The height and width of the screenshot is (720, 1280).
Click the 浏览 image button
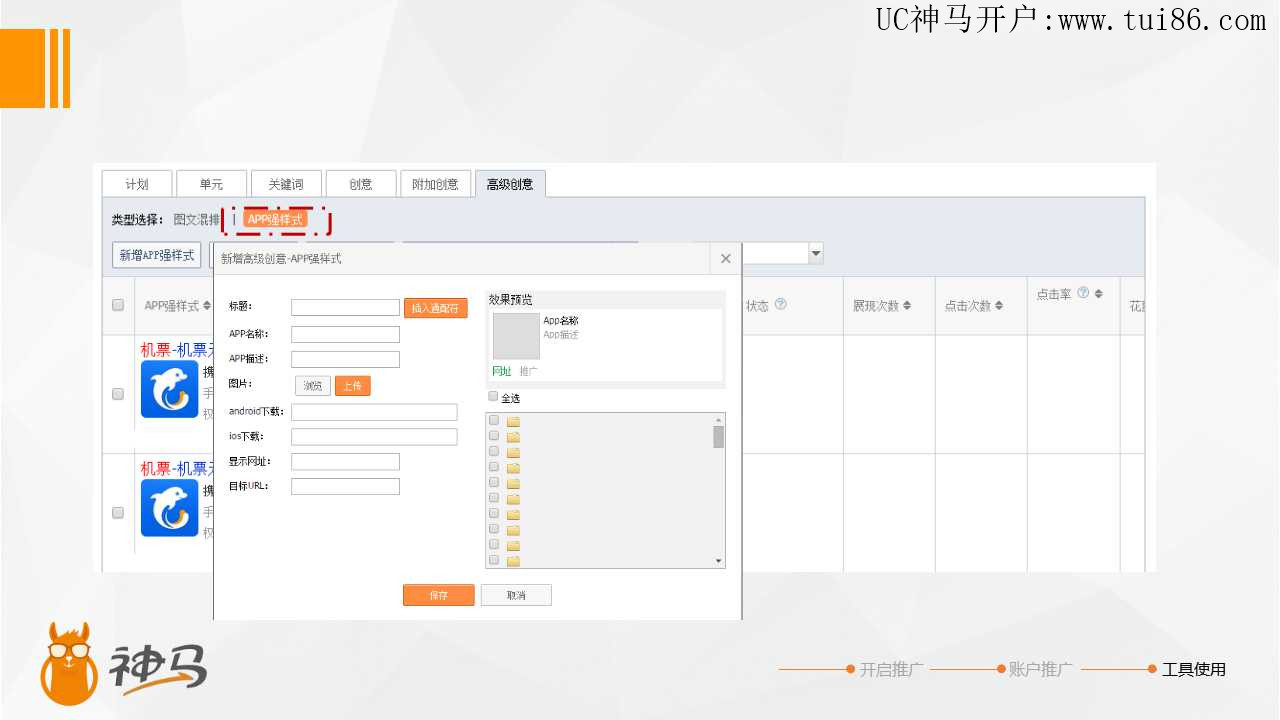point(313,385)
